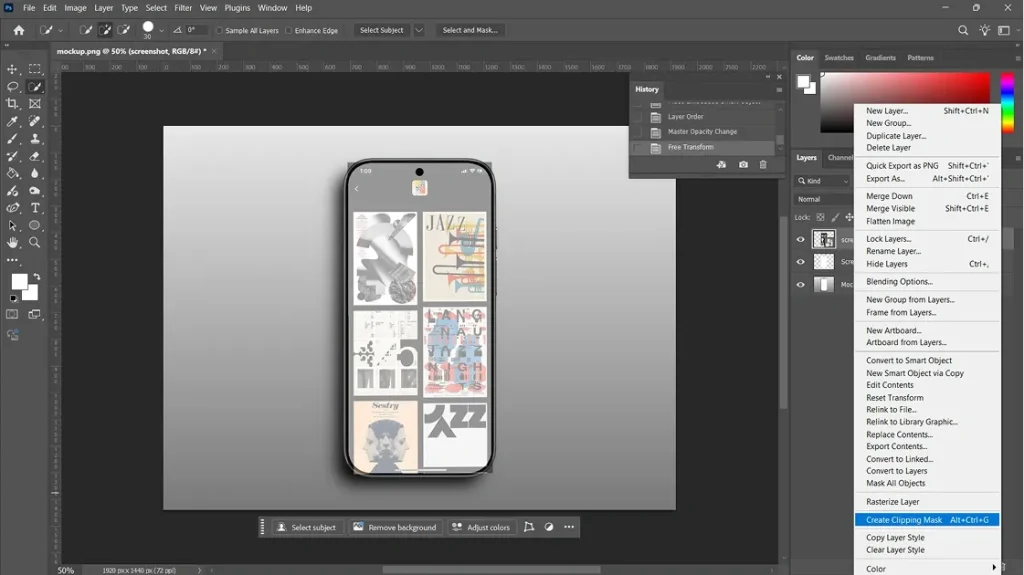Open the Edit Toolbar three-dots menu
This screenshot has height=575, width=1024.
click(x=12, y=260)
